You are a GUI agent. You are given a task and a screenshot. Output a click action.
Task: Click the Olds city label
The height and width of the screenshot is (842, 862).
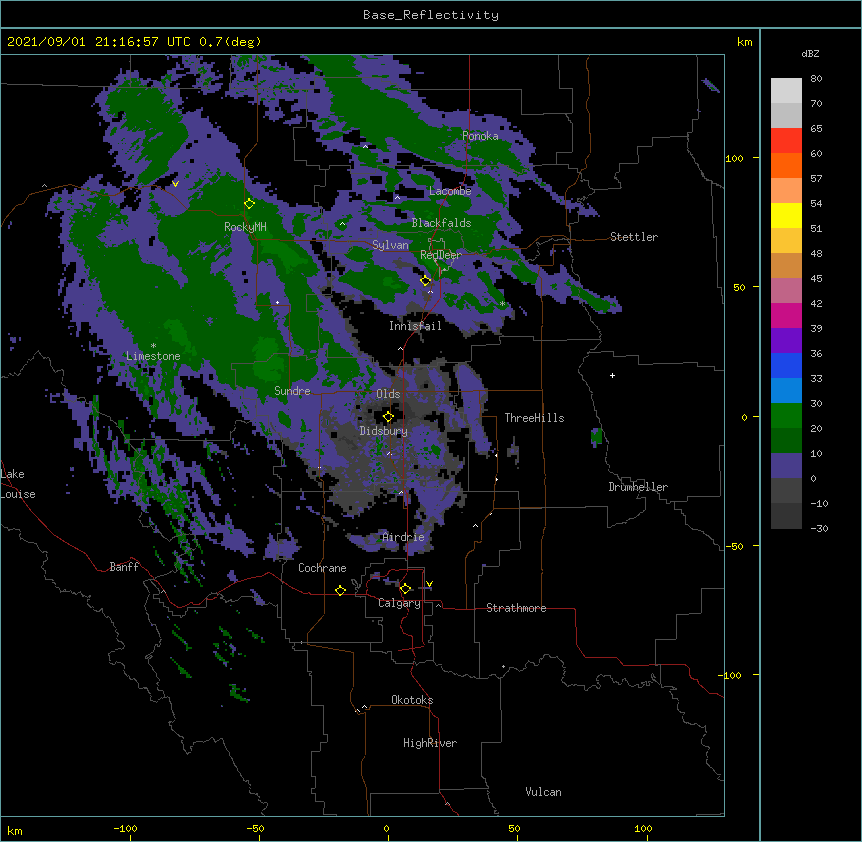tap(388, 394)
